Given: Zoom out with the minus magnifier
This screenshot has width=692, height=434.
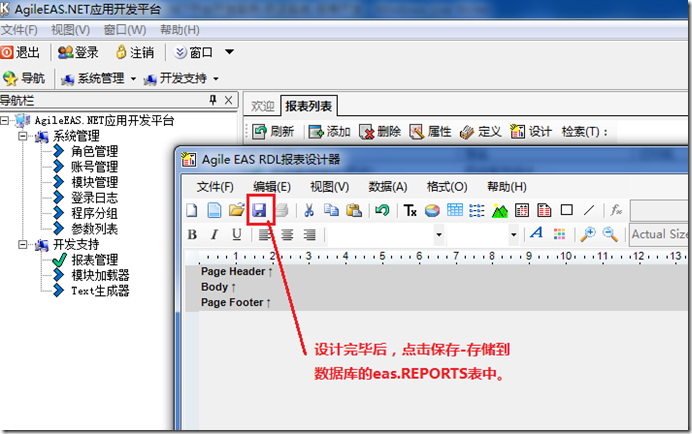Looking at the screenshot, I should [610, 234].
